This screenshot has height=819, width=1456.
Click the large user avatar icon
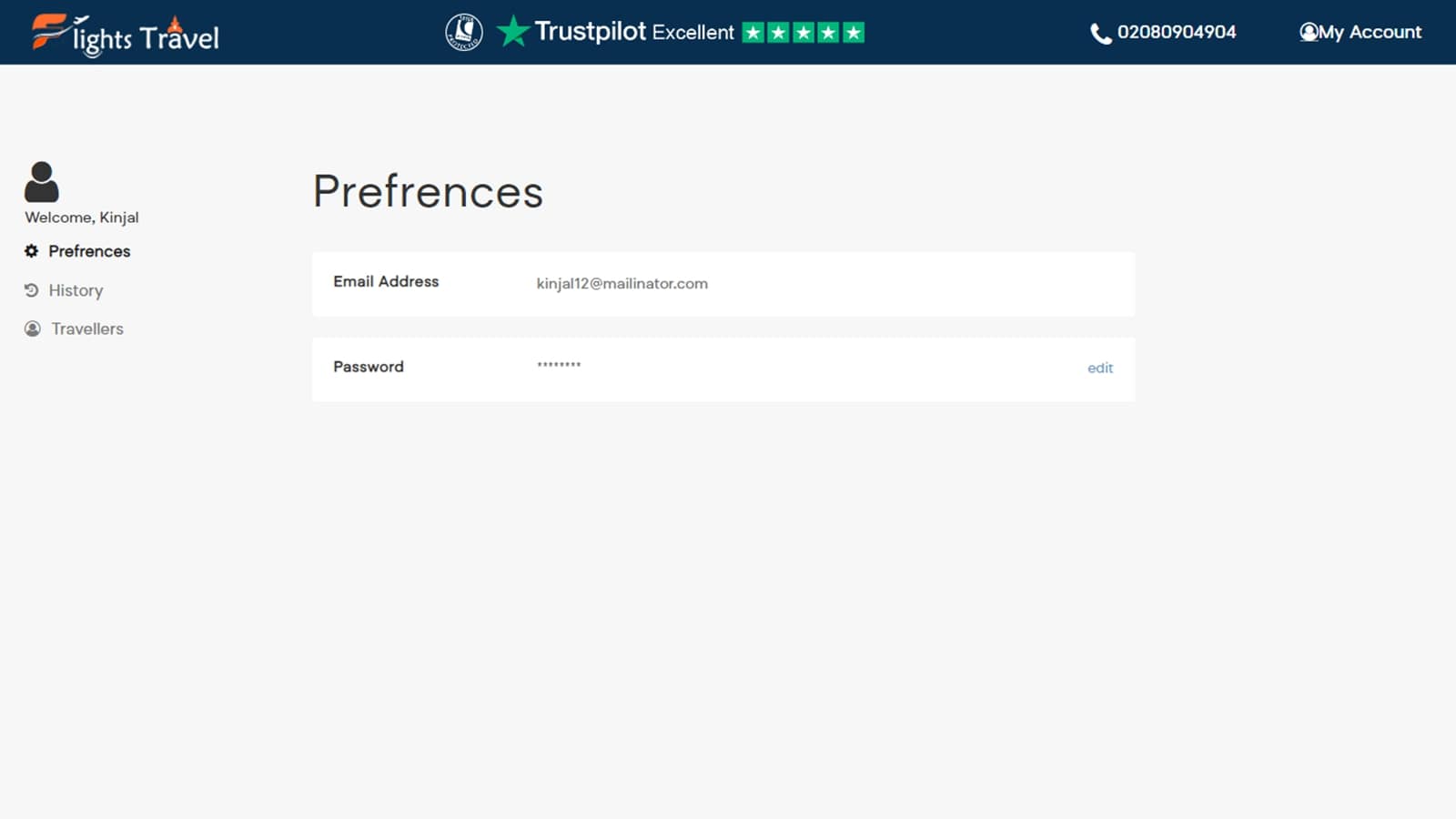click(42, 182)
